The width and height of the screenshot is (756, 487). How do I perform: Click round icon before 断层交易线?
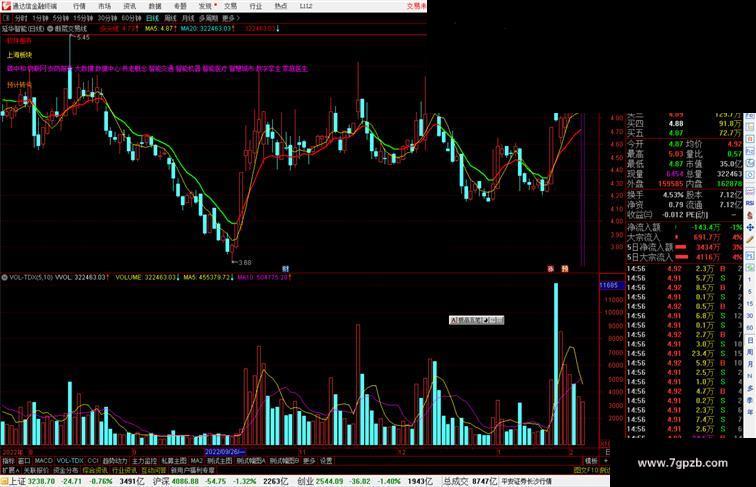pos(50,29)
